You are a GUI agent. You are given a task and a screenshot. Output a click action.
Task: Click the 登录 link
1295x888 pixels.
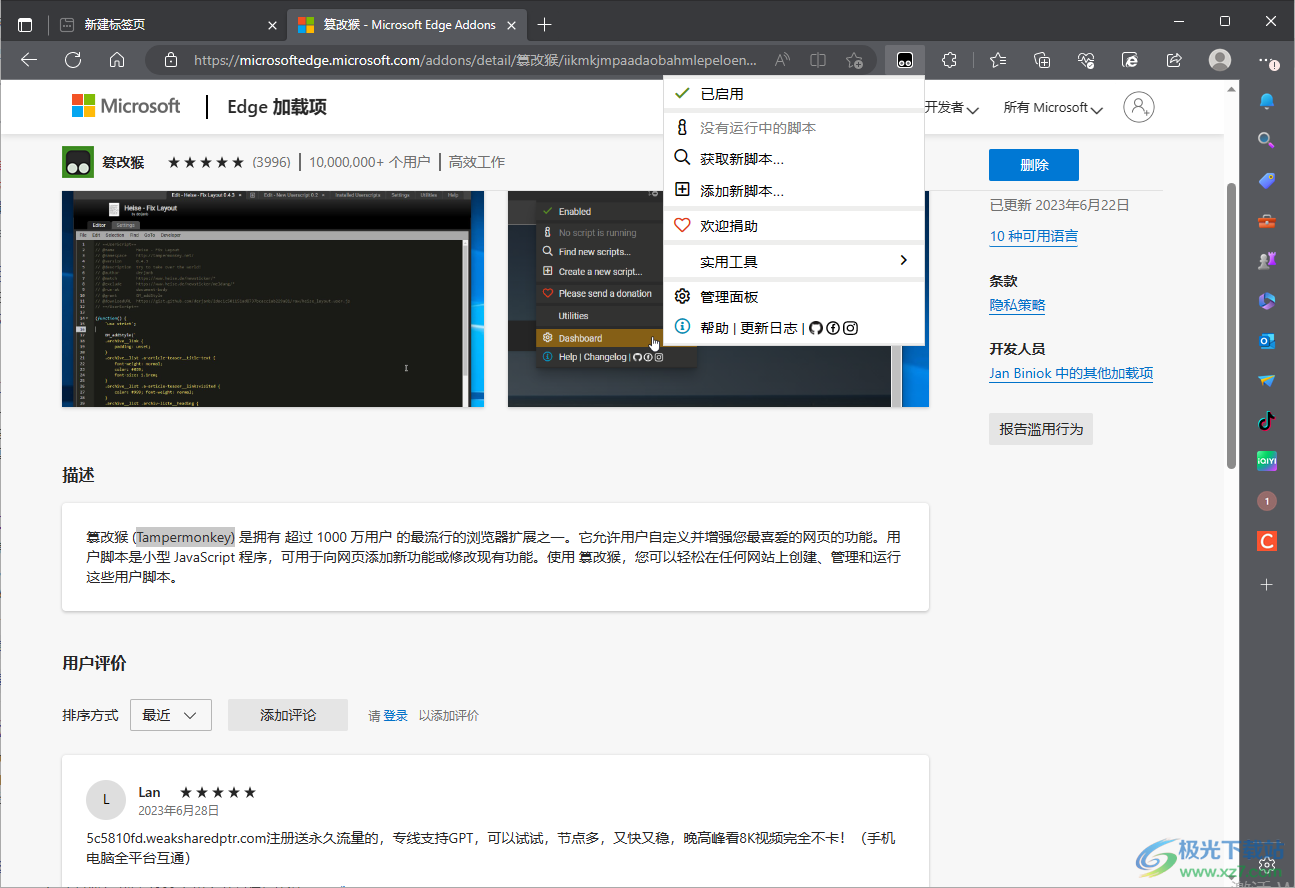point(396,716)
